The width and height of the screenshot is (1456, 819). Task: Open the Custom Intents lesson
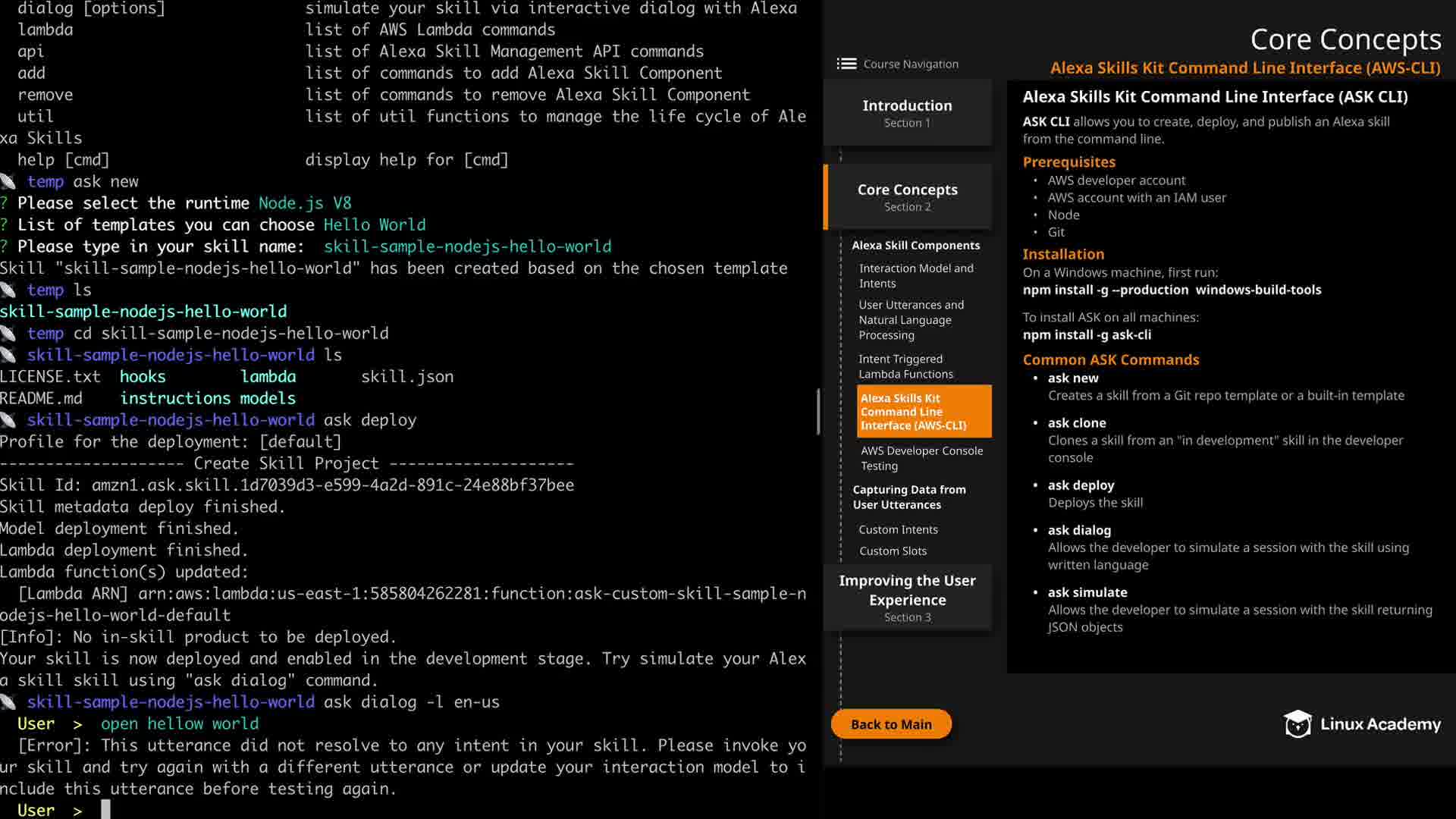[898, 529]
